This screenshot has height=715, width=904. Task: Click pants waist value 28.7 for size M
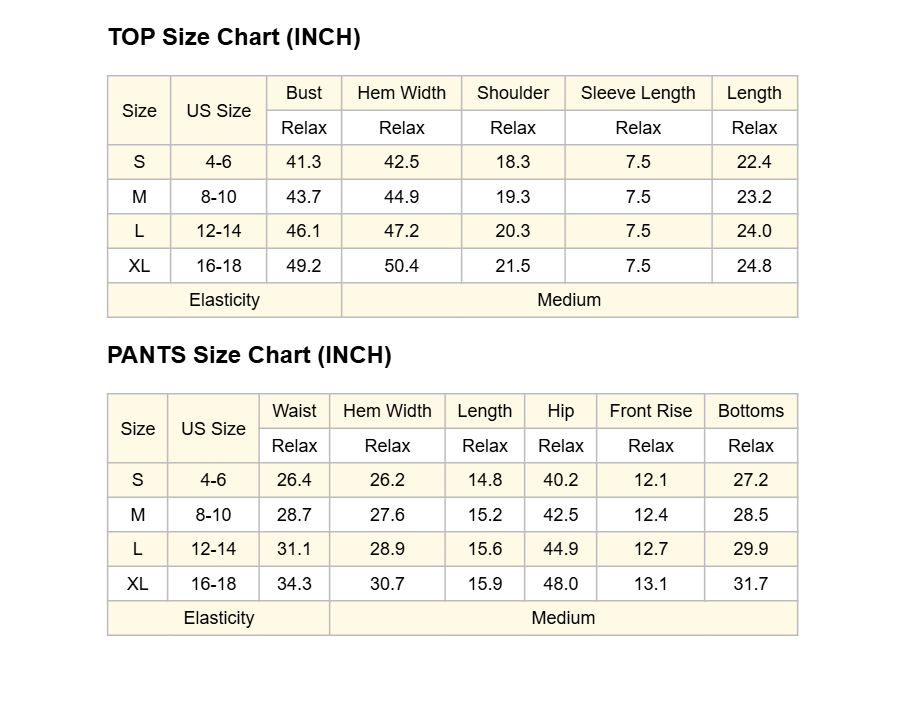point(294,514)
